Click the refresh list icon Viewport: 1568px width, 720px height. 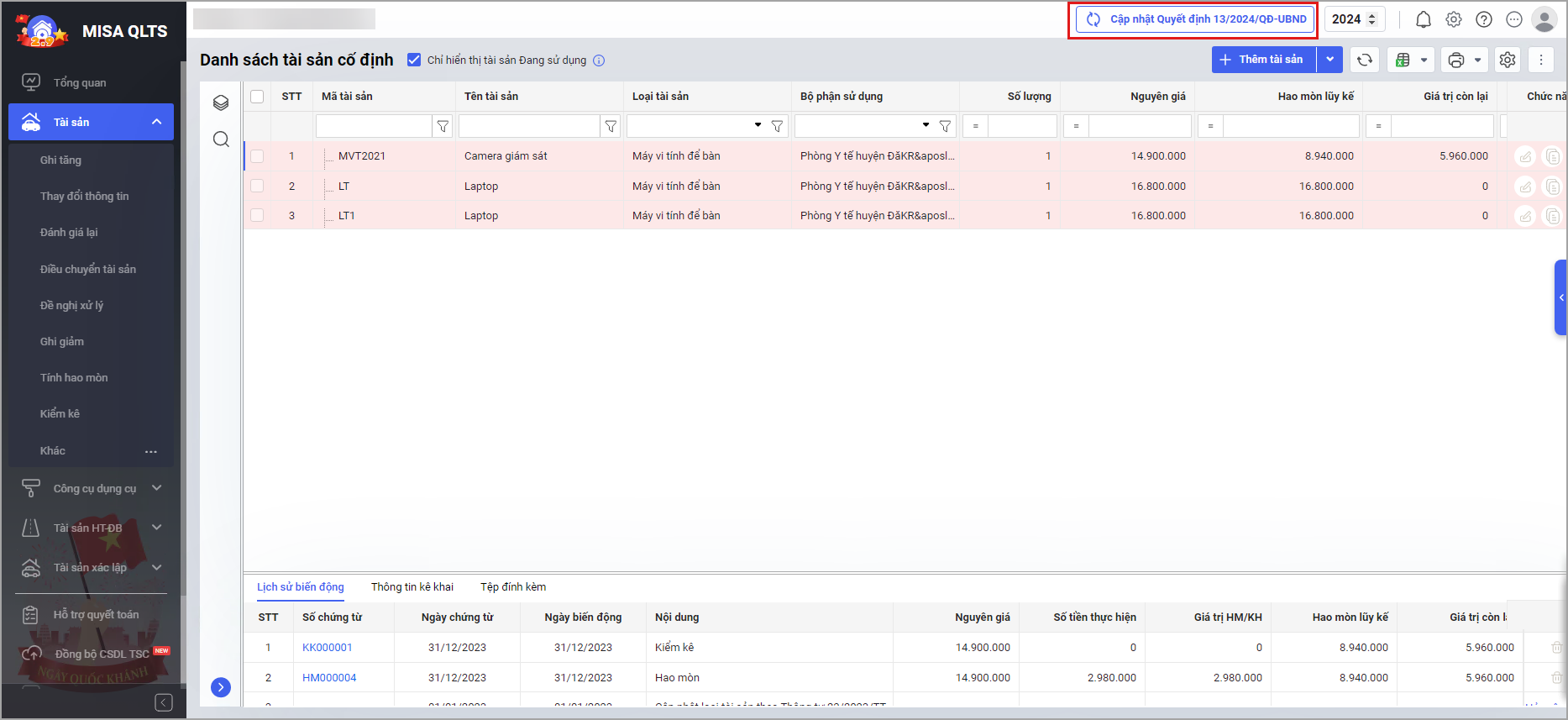coord(1365,60)
